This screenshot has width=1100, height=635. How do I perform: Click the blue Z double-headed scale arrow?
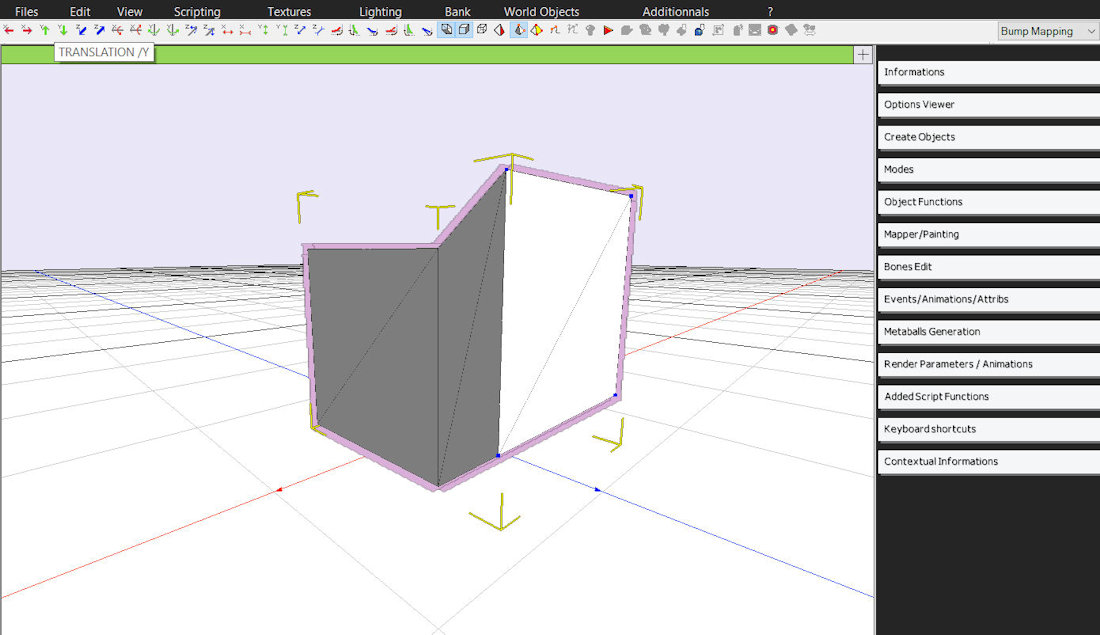pos(300,30)
